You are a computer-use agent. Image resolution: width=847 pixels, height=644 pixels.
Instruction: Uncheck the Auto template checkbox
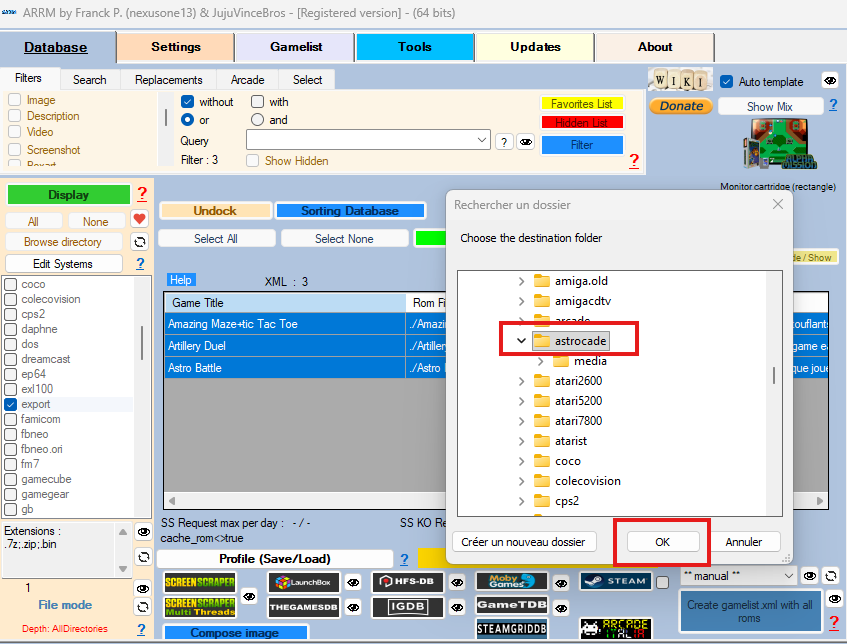[x=727, y=82]
